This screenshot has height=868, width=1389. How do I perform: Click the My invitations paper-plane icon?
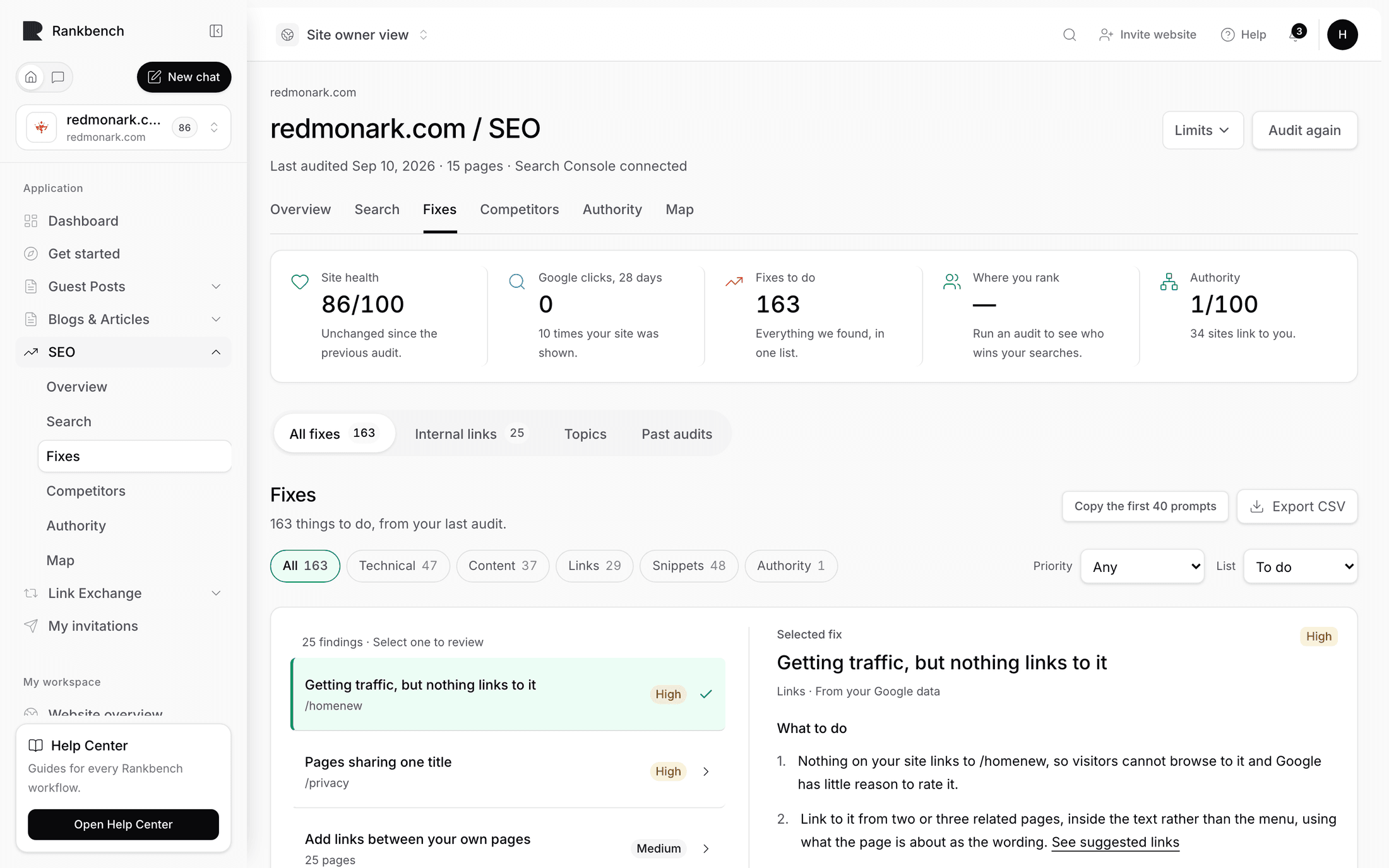pyautogui.click(x=31, y=626)
